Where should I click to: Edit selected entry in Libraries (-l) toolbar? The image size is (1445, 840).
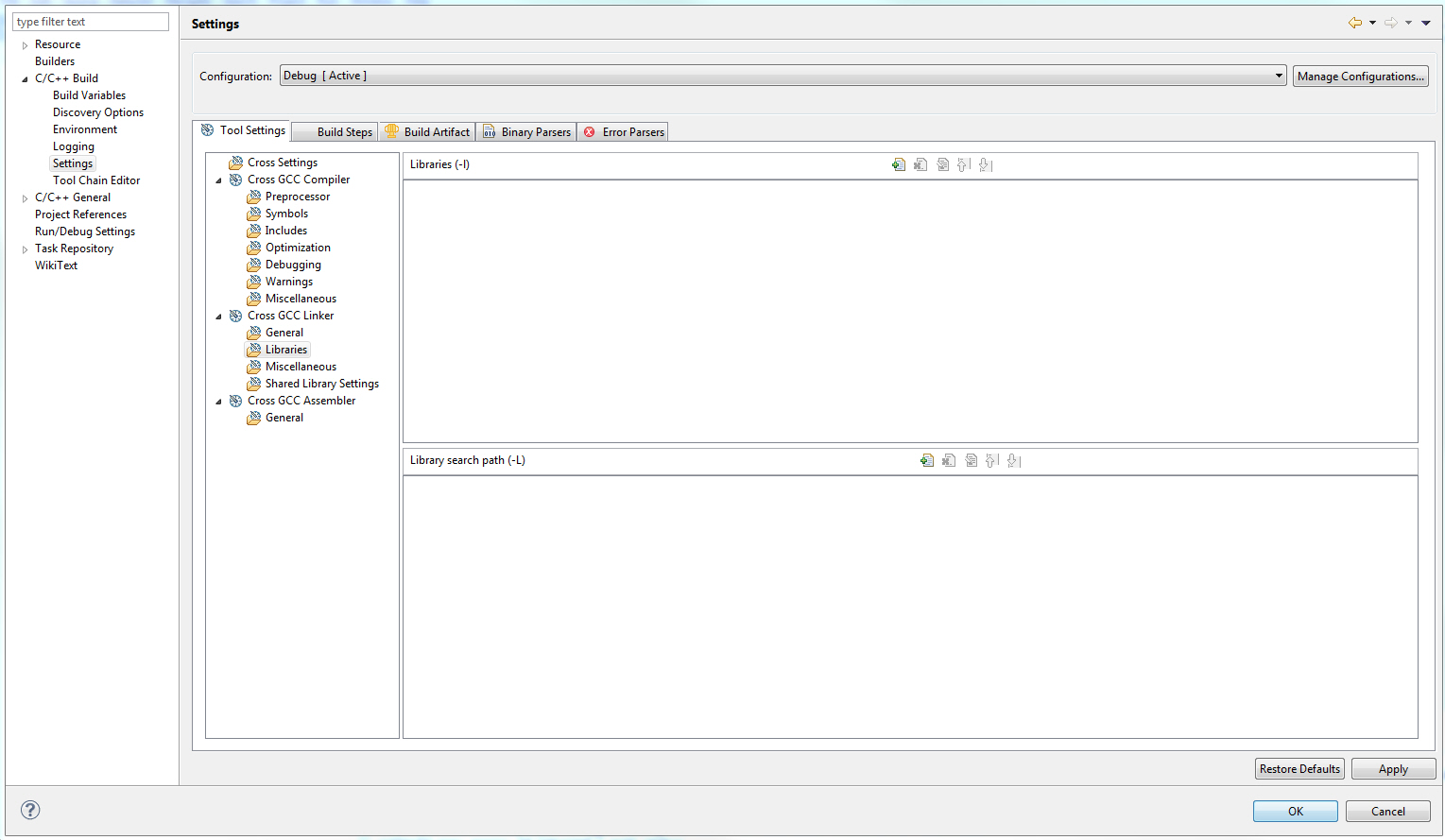942,164
